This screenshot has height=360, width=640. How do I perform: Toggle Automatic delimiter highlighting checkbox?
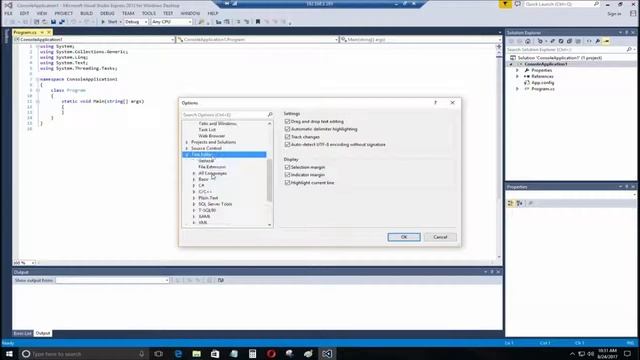coord(287,129)
